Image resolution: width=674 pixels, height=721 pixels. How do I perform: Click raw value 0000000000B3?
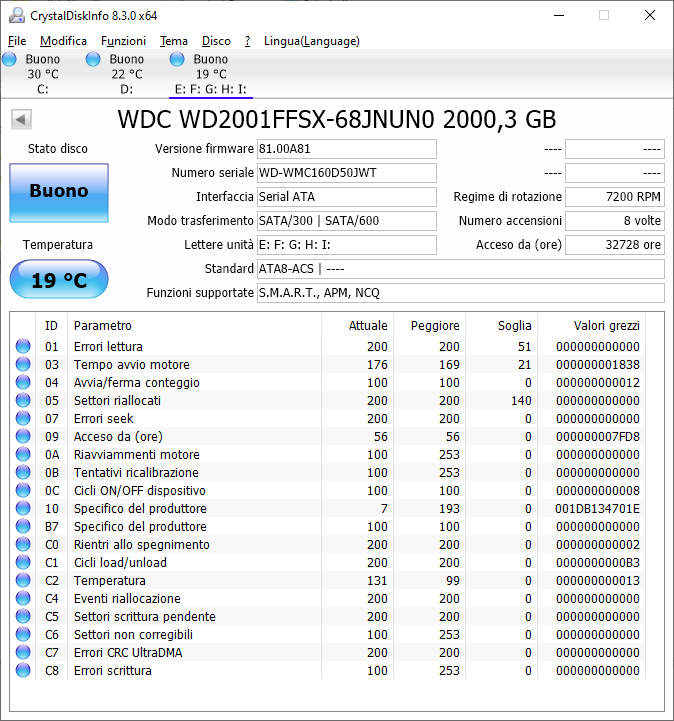[x=598, y=562]
